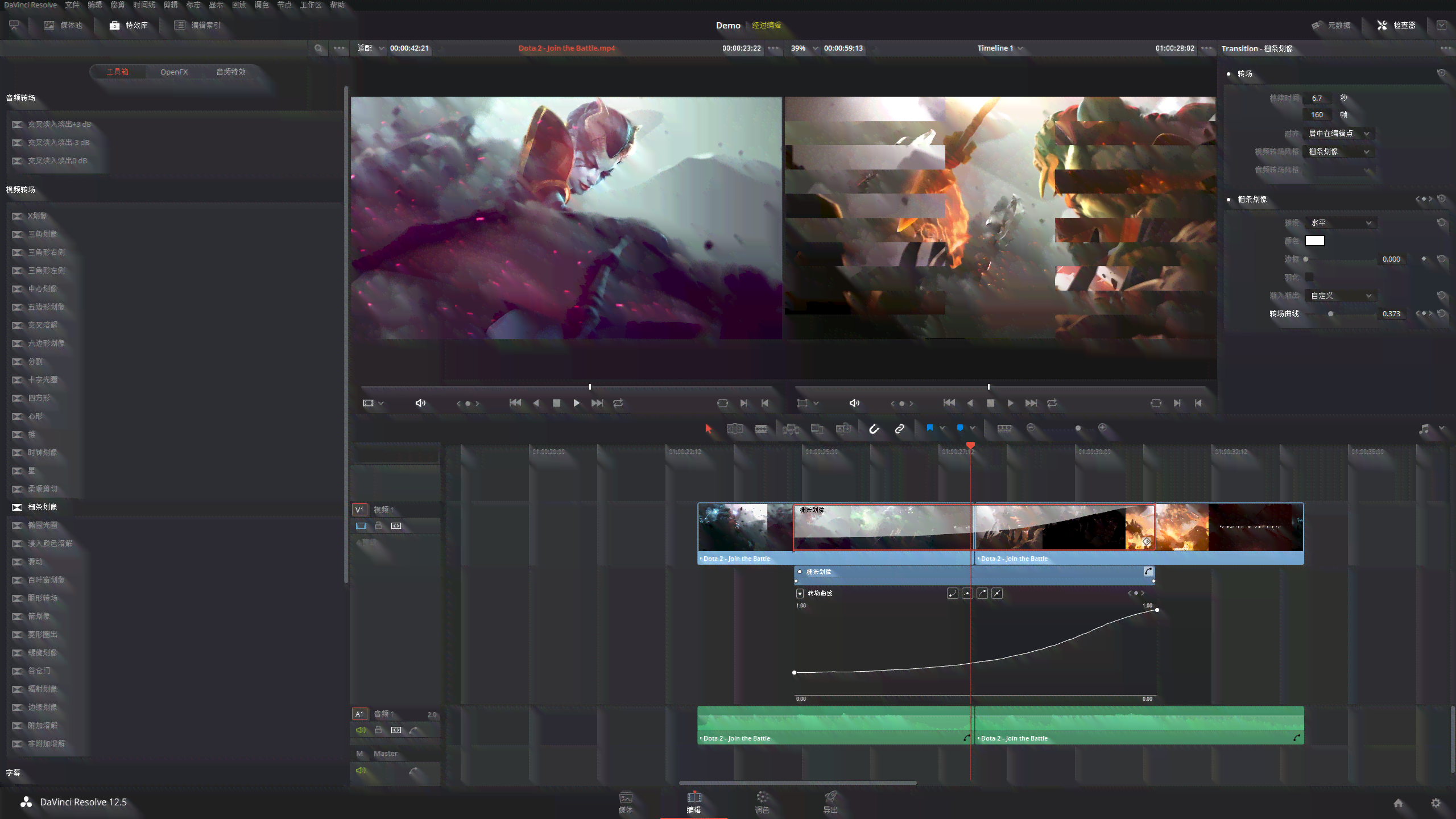This screenshot has height=819, width=1456.
Task: Open the 元数据 metadata panel
Action: click(1331, 25)
